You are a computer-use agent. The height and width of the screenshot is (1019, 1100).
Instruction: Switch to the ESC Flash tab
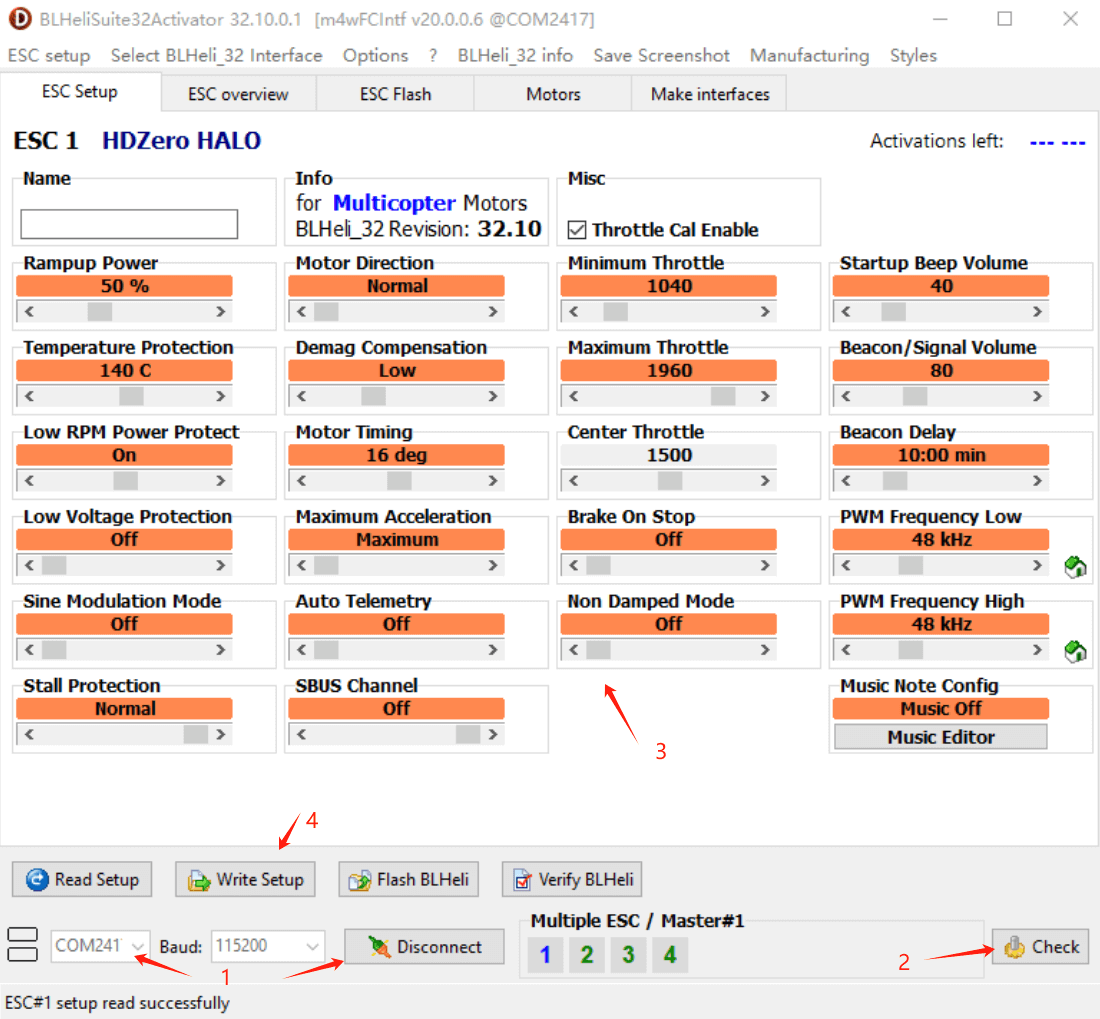395,94
